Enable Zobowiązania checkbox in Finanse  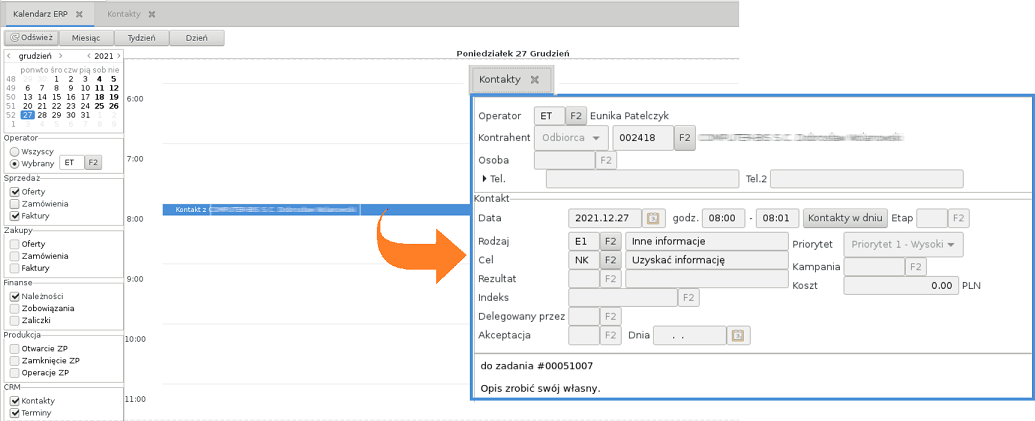(15, 308)
